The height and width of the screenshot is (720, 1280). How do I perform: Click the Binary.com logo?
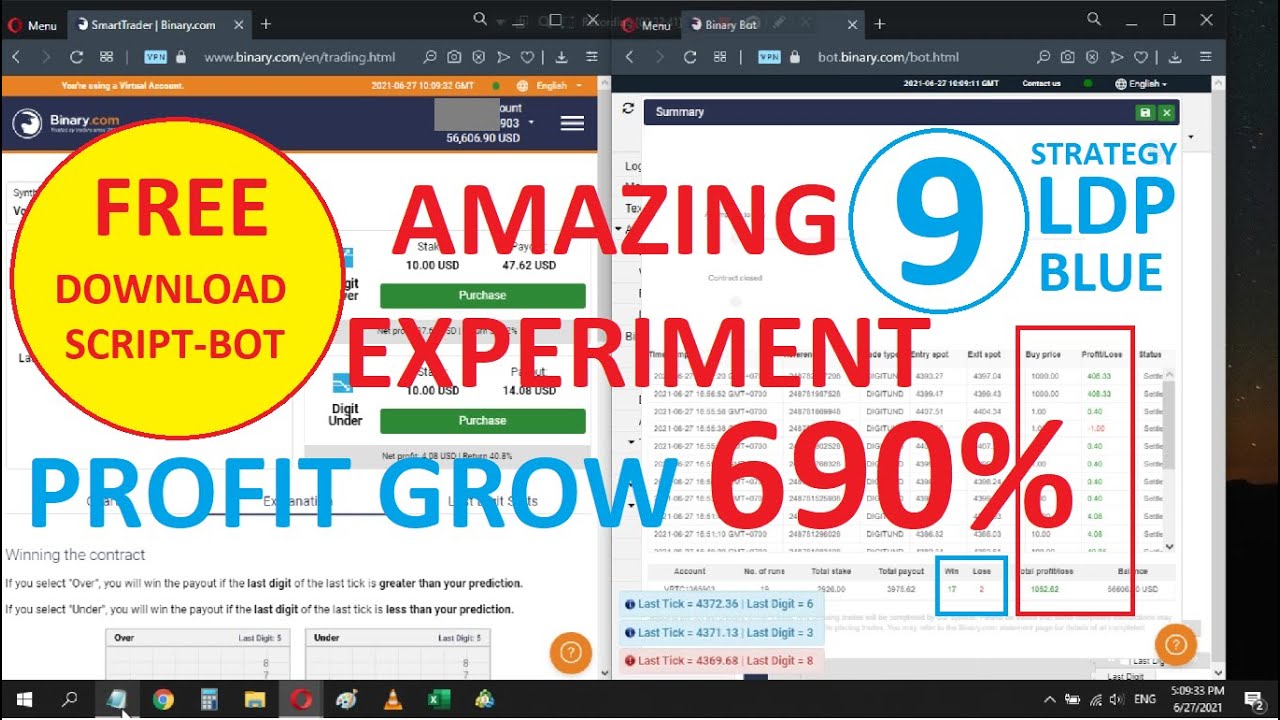pyautogui.click(x=66, y=123)
